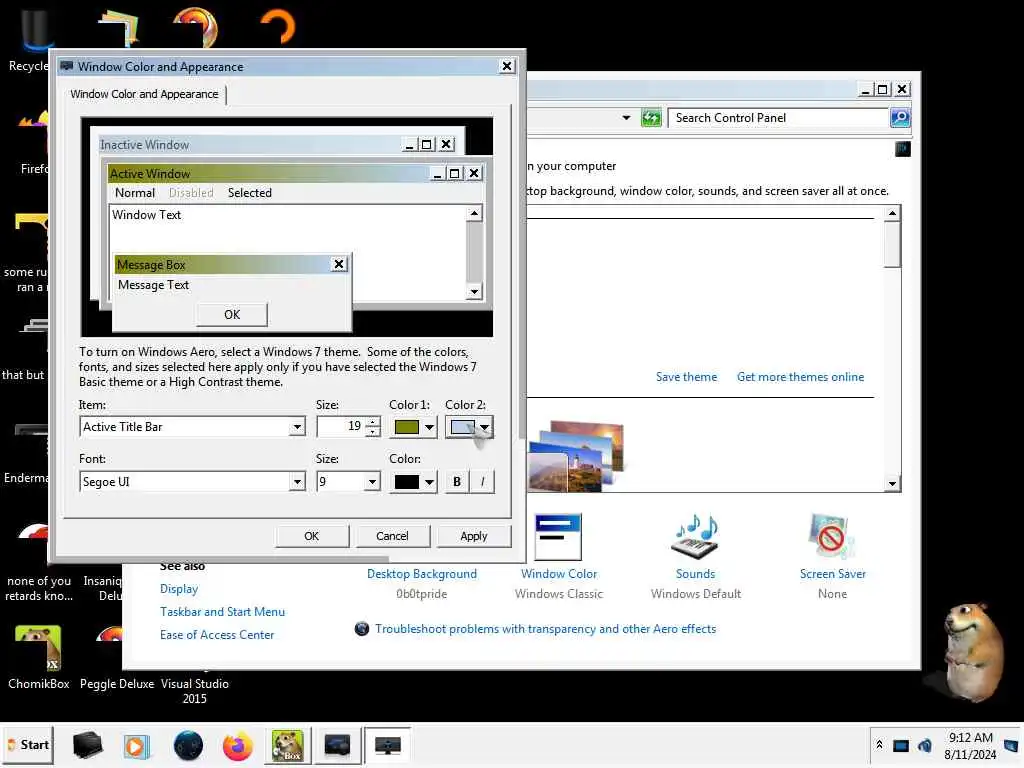Image resolution: width=1024 pixels, height=768 pixels.
Task: Toggle Bold font button
Action: (456, 482)
